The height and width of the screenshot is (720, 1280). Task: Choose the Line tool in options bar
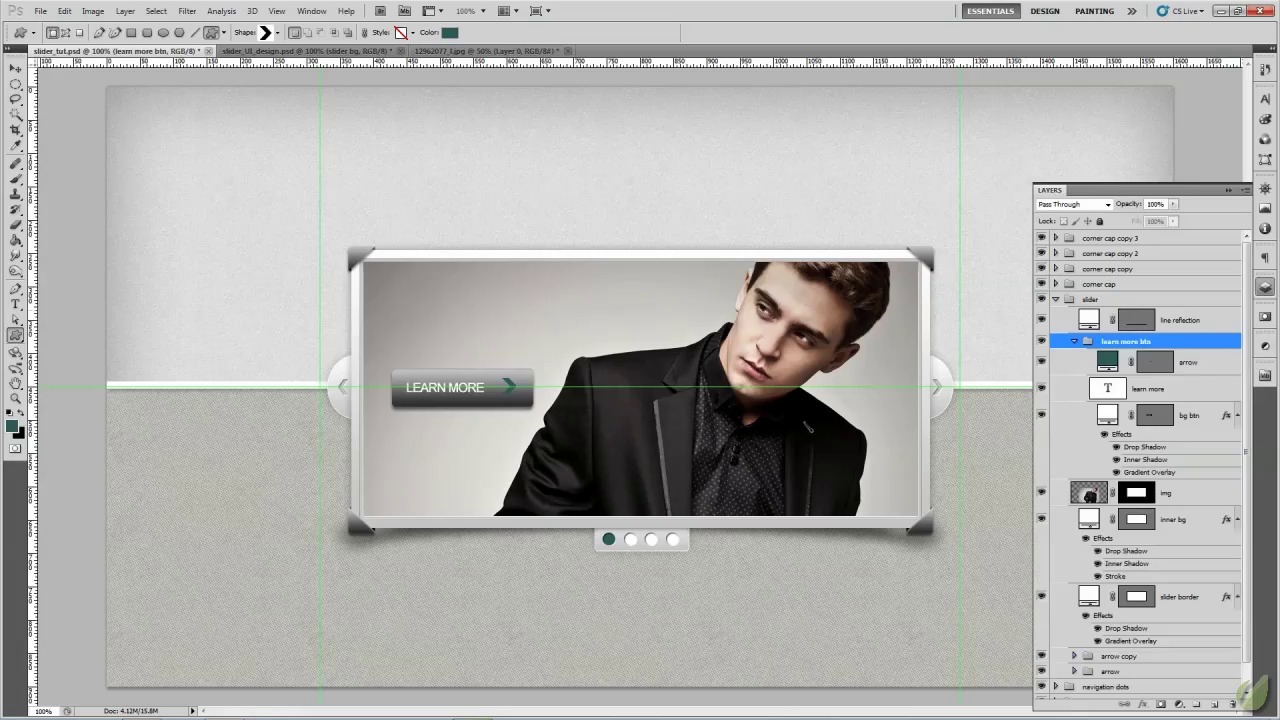[x=195, y=32]
